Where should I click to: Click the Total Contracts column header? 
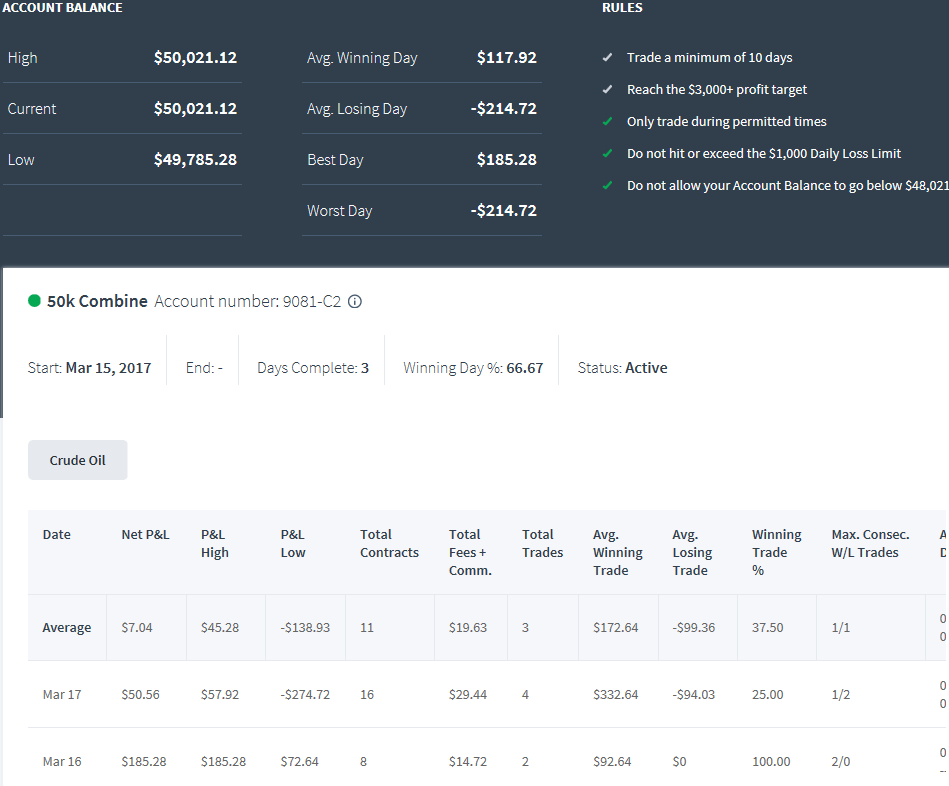click(389, 543)
